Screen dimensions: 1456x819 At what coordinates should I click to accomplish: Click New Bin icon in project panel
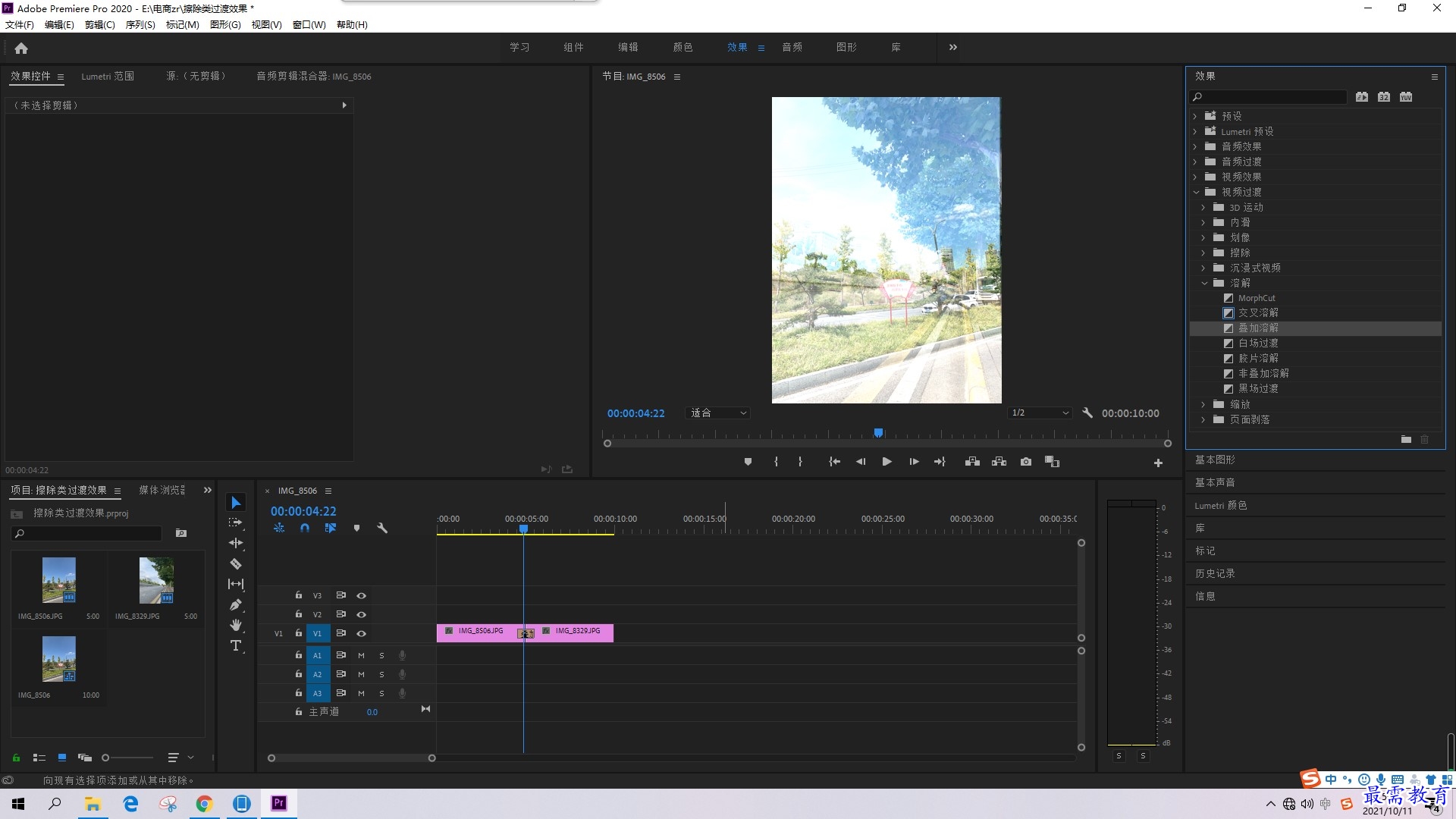[x=181, y=533]
